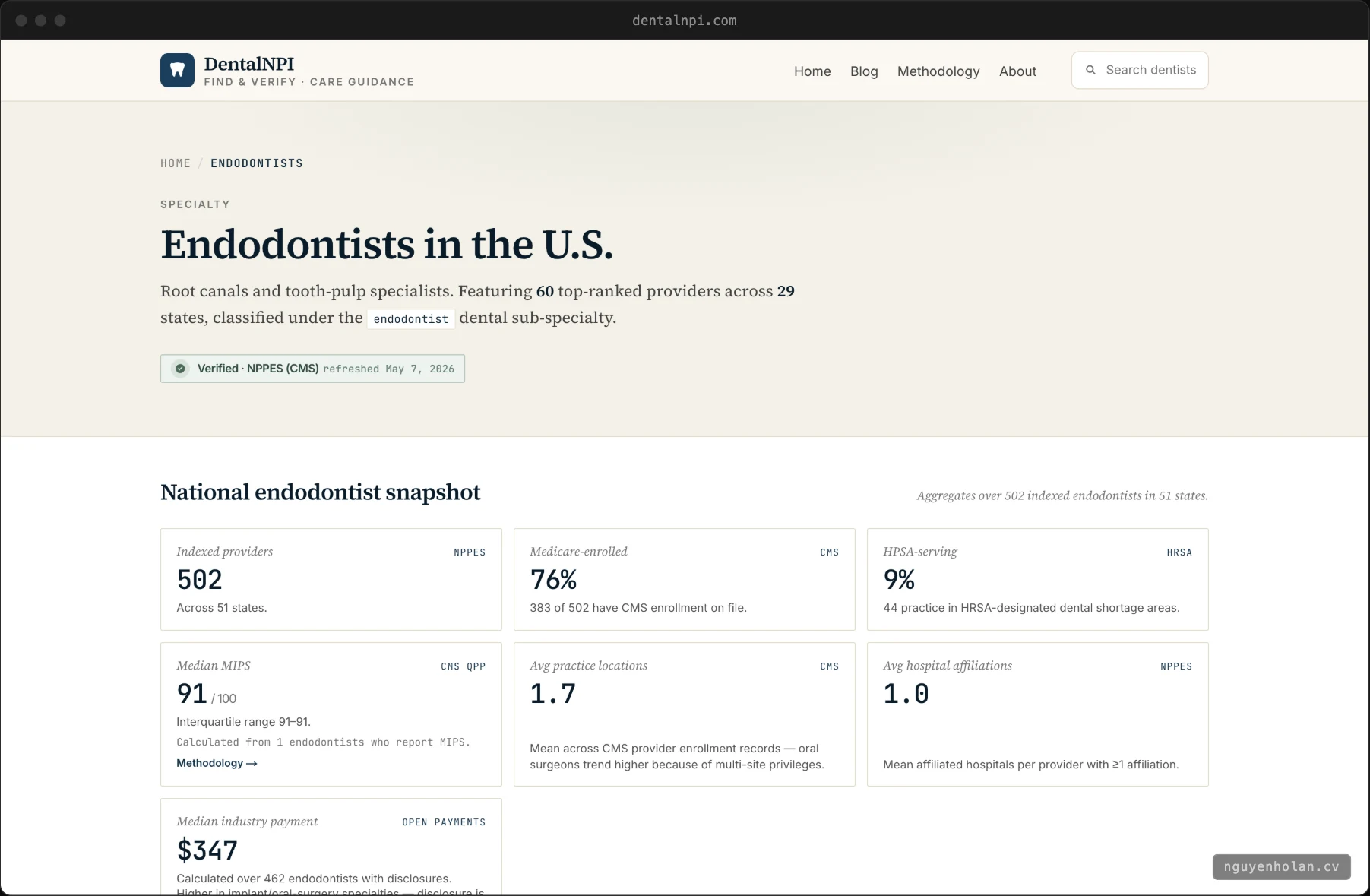1370x896 pixels.
Task: Follow the Methodology arrow link in Median MIPS card
Action: 217,763
